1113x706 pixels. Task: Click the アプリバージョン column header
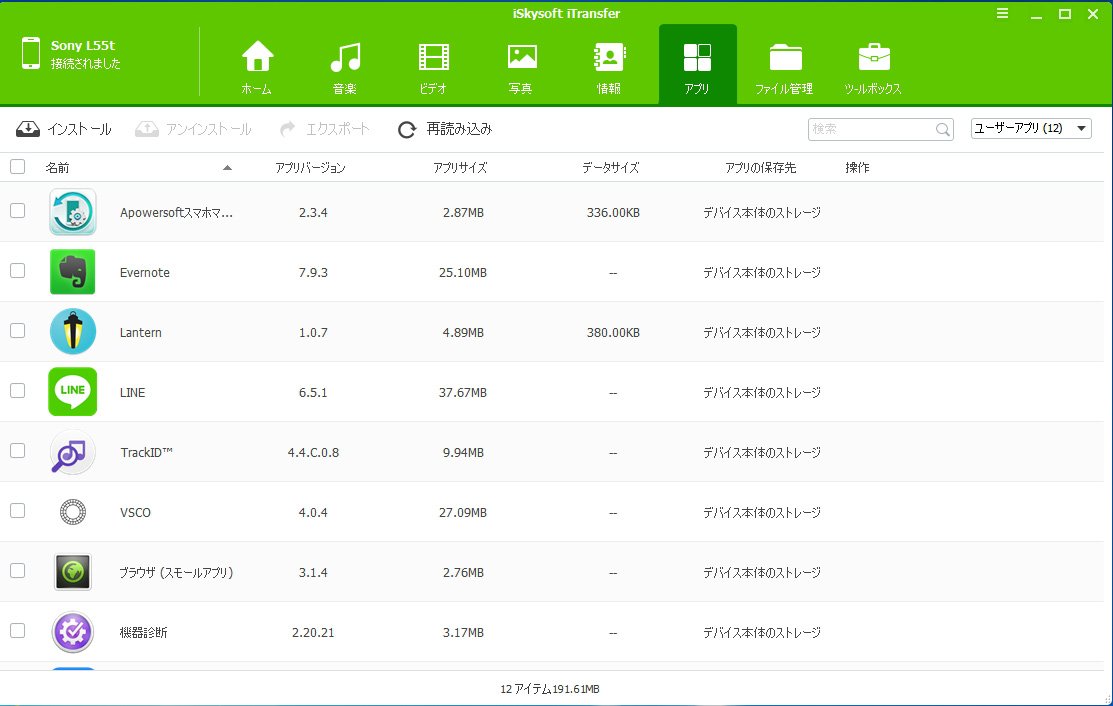tap(310, 168)
